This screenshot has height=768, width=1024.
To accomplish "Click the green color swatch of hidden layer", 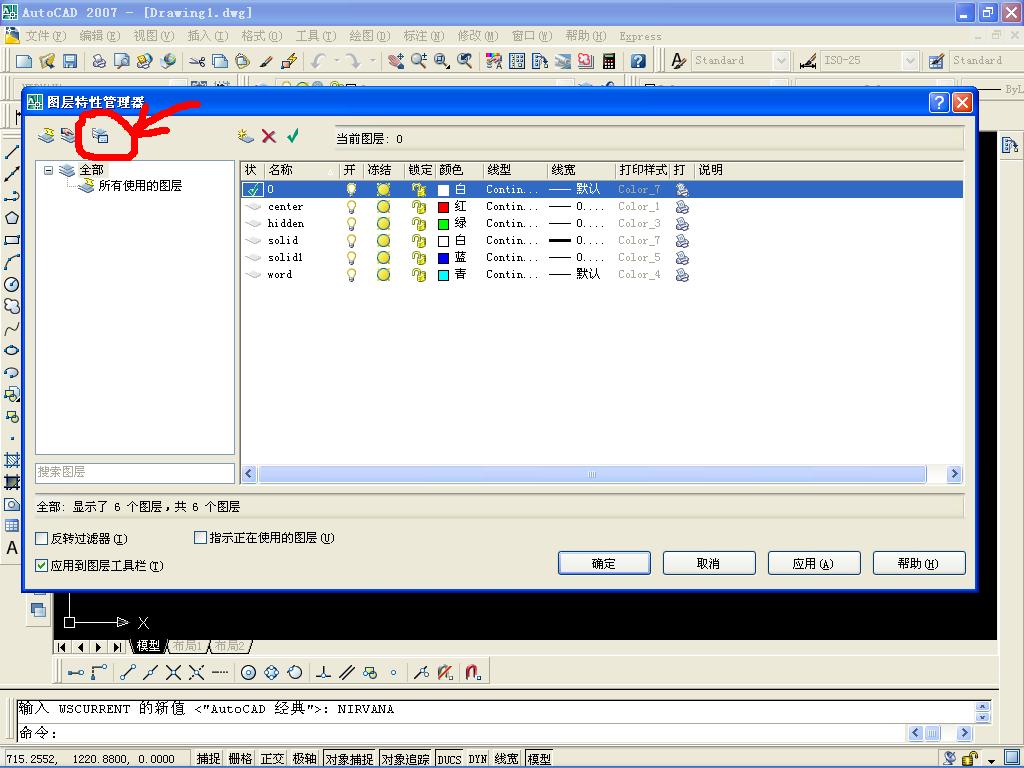I will [443, 225].
